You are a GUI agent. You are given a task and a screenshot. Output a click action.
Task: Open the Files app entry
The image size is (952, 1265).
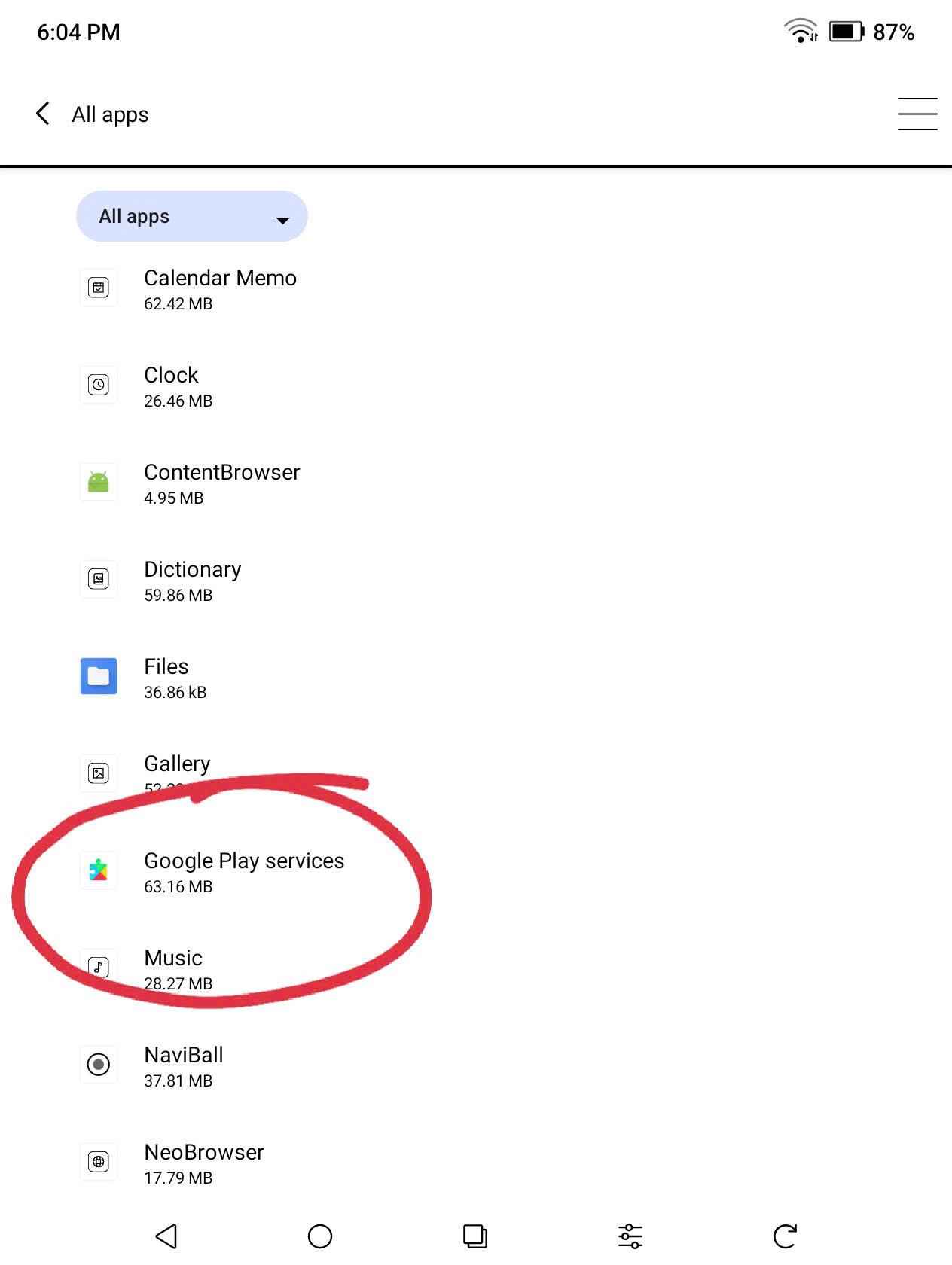point(476,678)
